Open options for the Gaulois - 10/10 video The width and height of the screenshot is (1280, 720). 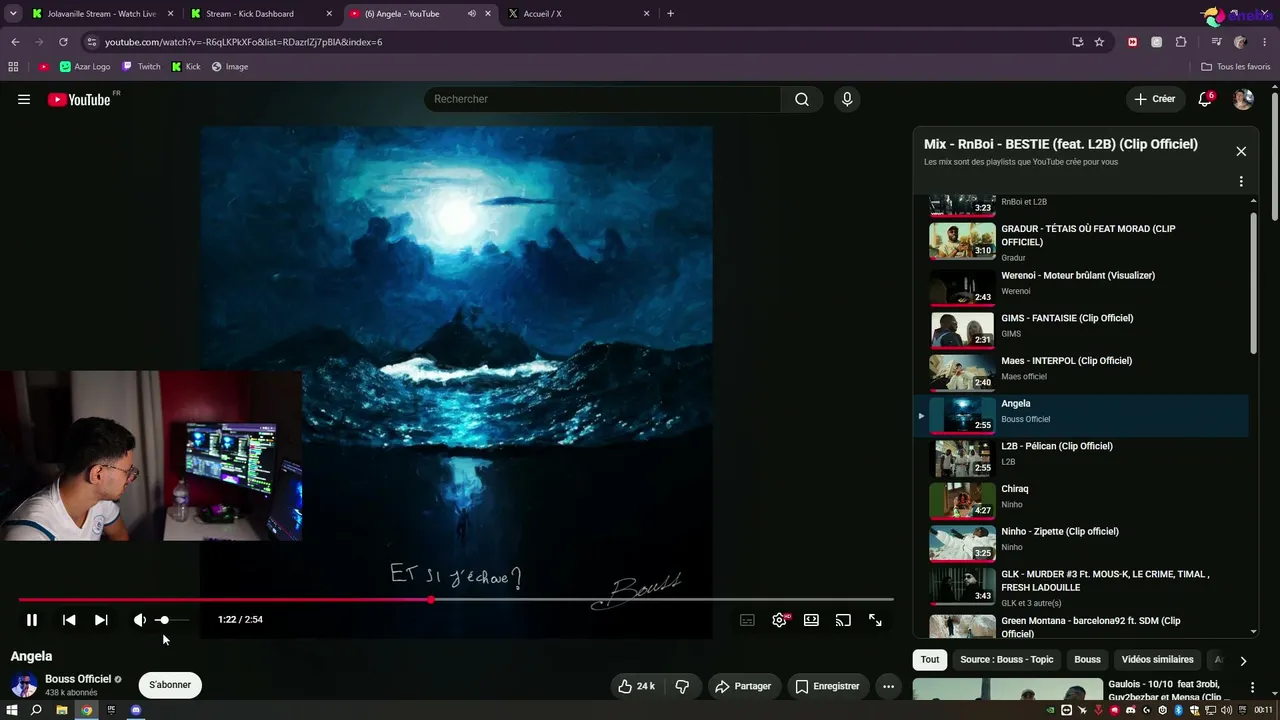pos(1252,688)
